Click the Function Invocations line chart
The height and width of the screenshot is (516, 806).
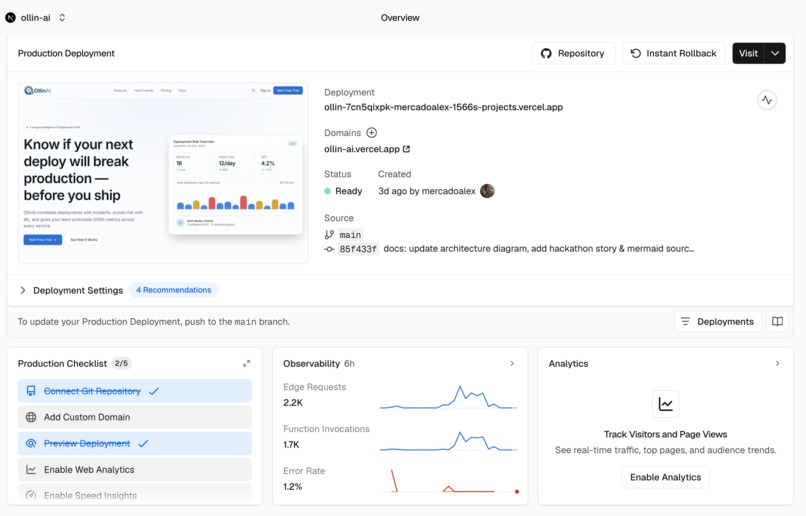coord(448,440)
